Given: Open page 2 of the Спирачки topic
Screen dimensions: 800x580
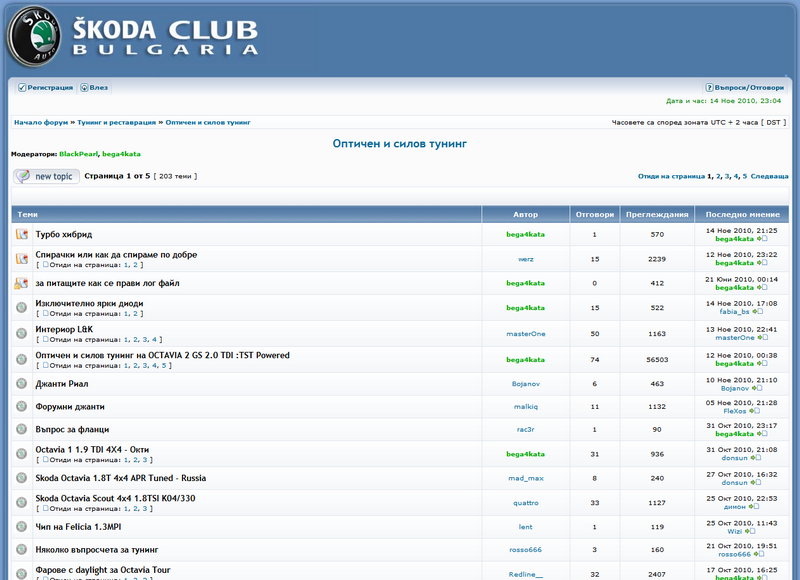Looking at the screenshot, I should coord(135,265).
